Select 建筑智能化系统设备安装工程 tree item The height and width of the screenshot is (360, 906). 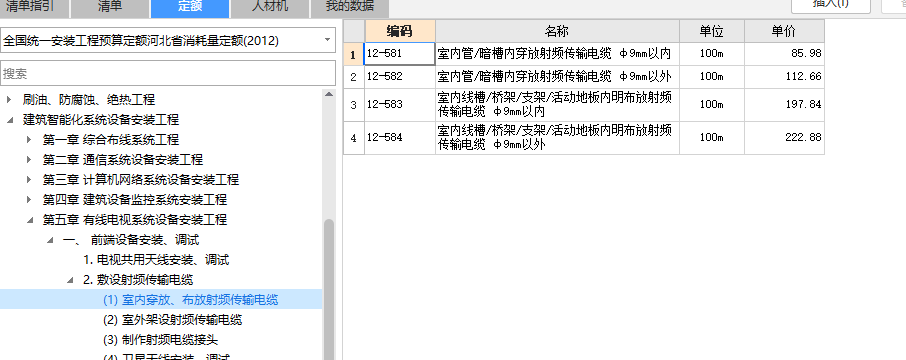click(101, 120)
